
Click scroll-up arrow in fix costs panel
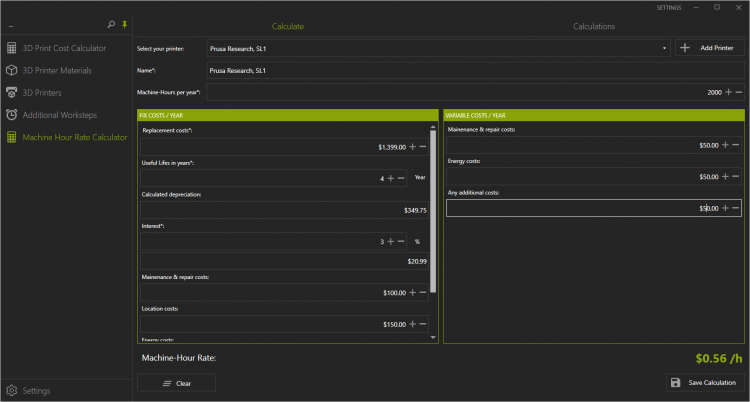[x=433, y=127]
